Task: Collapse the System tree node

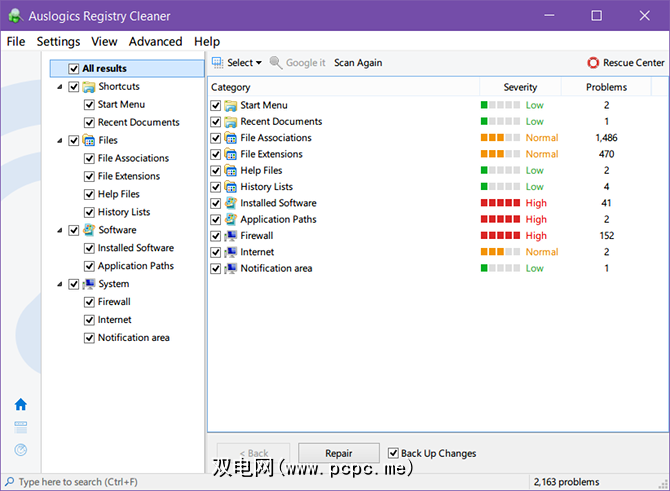Action: click(60, 284)
